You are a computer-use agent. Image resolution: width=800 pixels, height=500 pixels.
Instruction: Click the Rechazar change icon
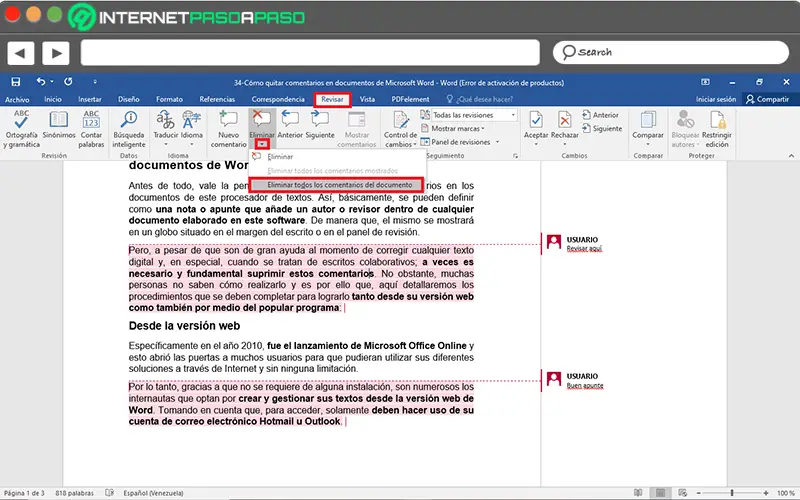tap(564, 120)
